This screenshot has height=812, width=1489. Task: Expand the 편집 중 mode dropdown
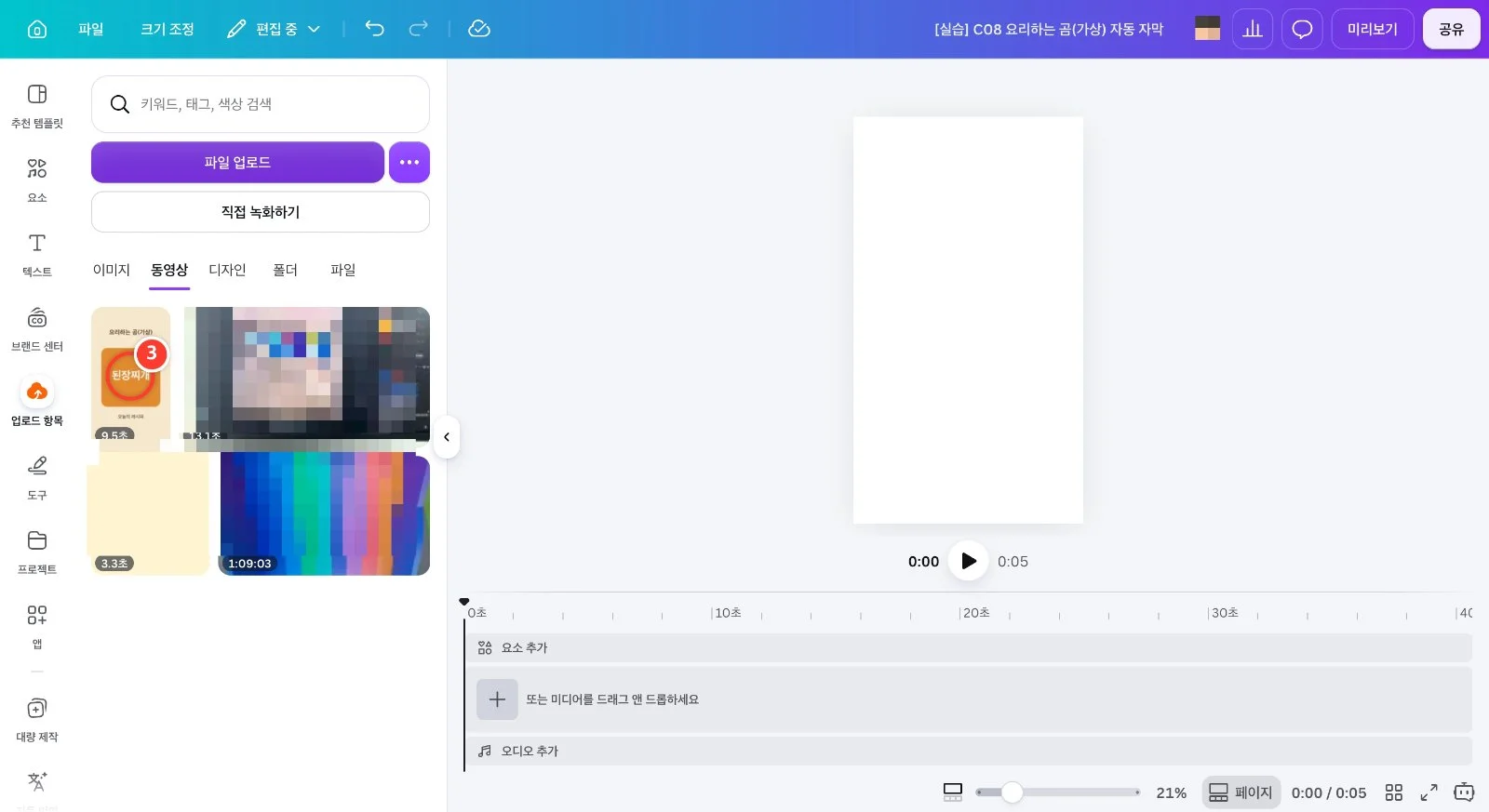[x=274, y=29]
